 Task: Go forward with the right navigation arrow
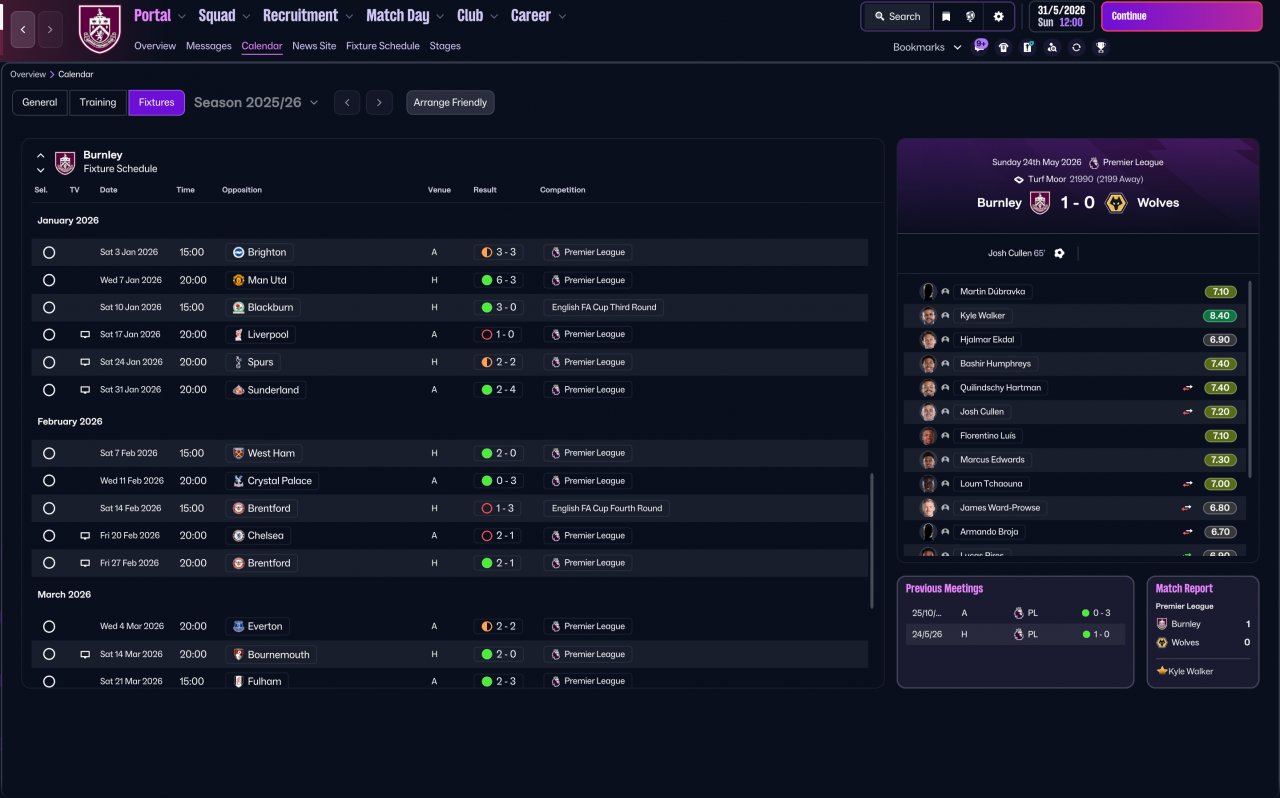(x=50, y=29)
